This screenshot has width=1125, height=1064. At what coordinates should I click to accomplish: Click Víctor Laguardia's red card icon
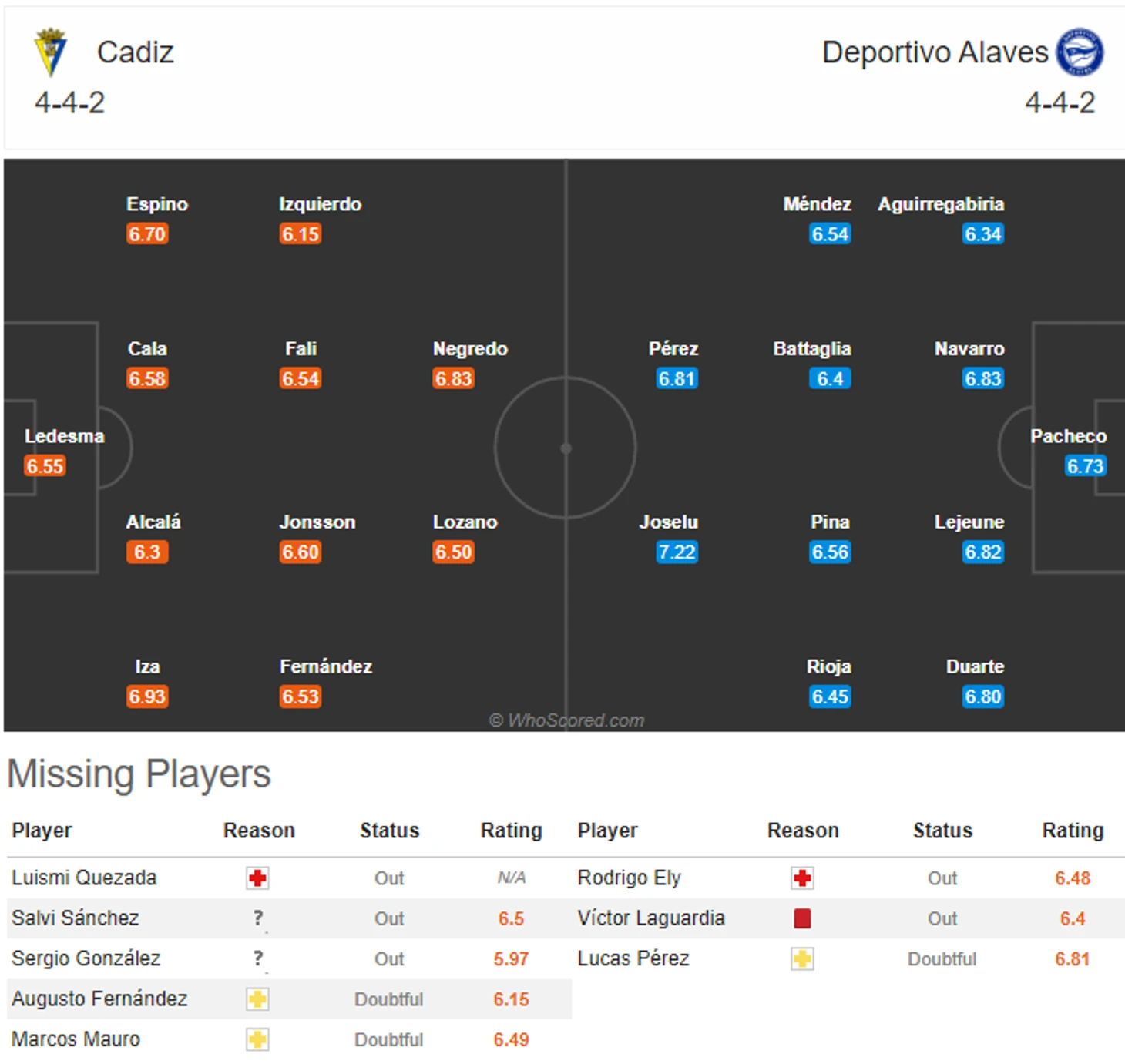802,918
